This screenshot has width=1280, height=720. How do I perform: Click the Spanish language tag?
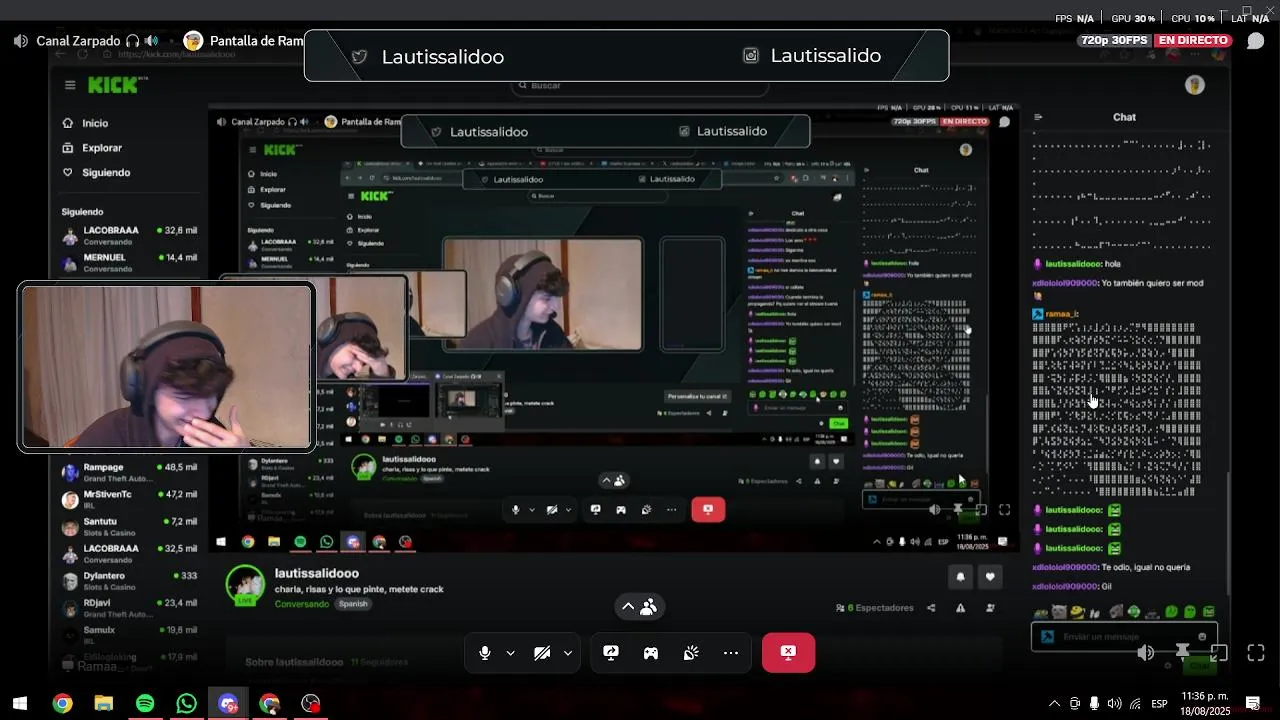pos(353,604)
